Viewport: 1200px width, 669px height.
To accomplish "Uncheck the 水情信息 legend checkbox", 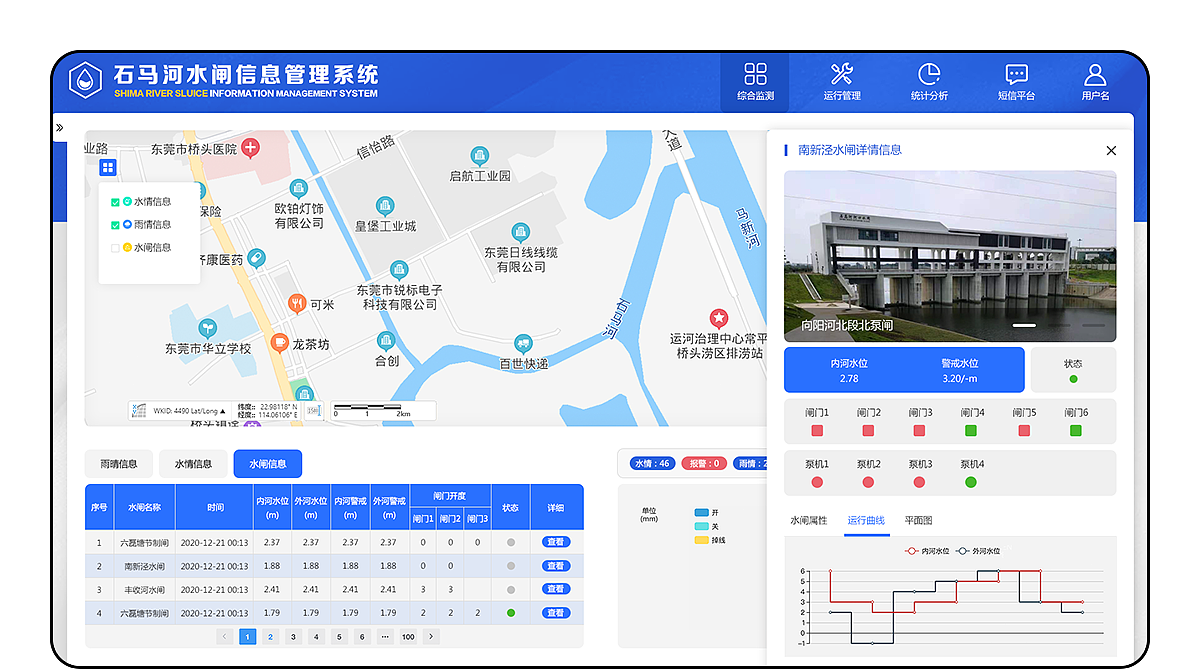I will click(x=115, y=202).
